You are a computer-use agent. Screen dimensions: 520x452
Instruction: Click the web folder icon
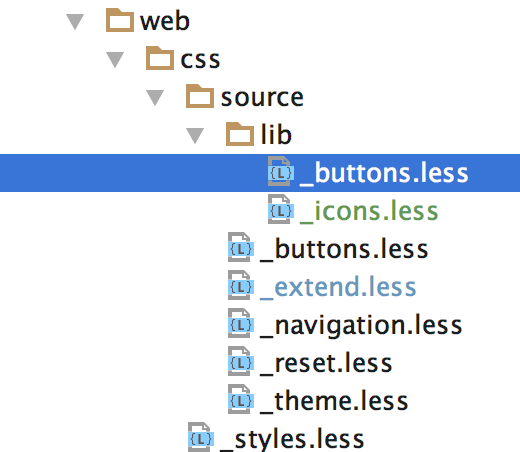click(120, 21)
